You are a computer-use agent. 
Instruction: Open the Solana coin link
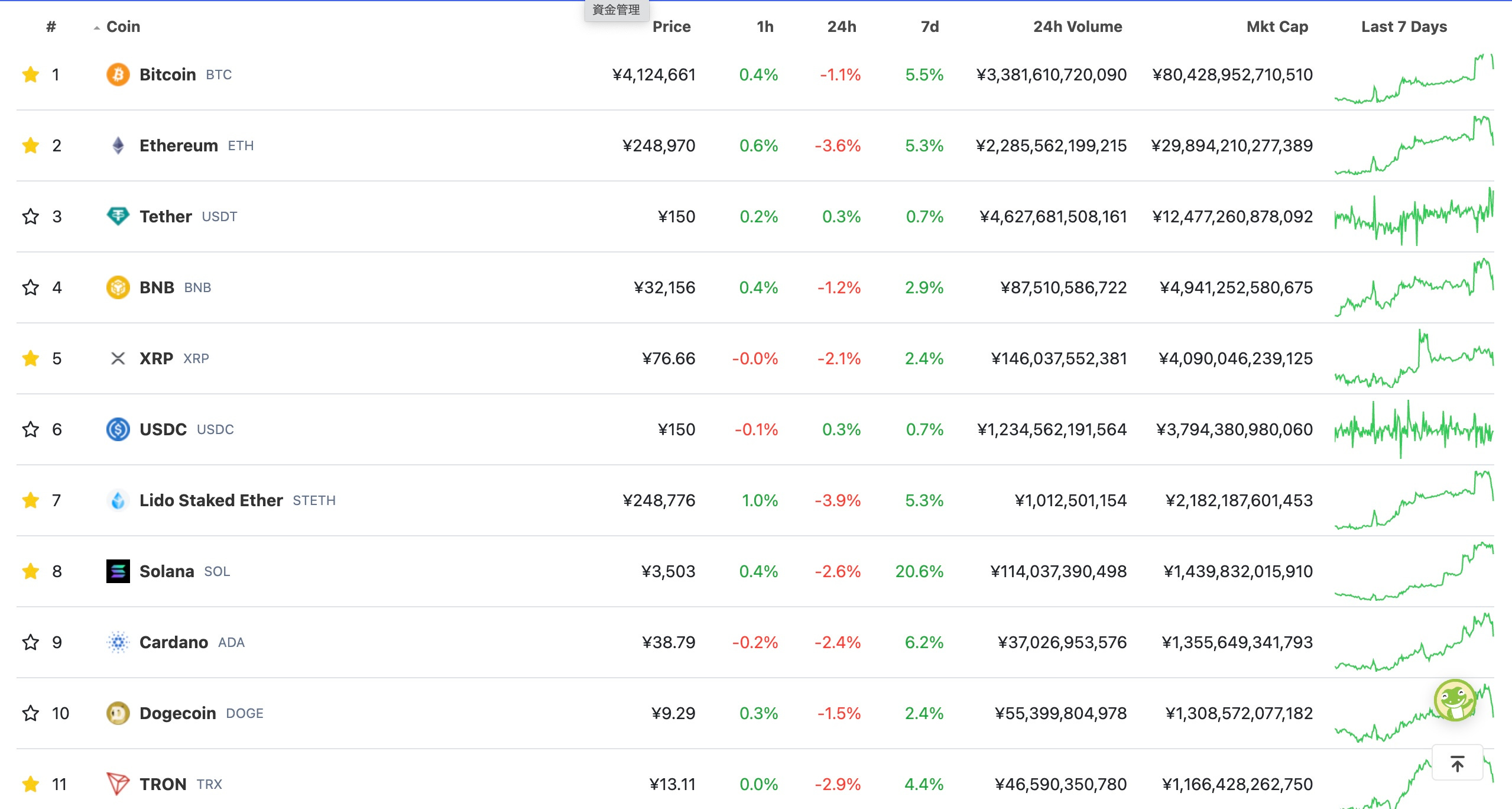(x=184, y=571)
